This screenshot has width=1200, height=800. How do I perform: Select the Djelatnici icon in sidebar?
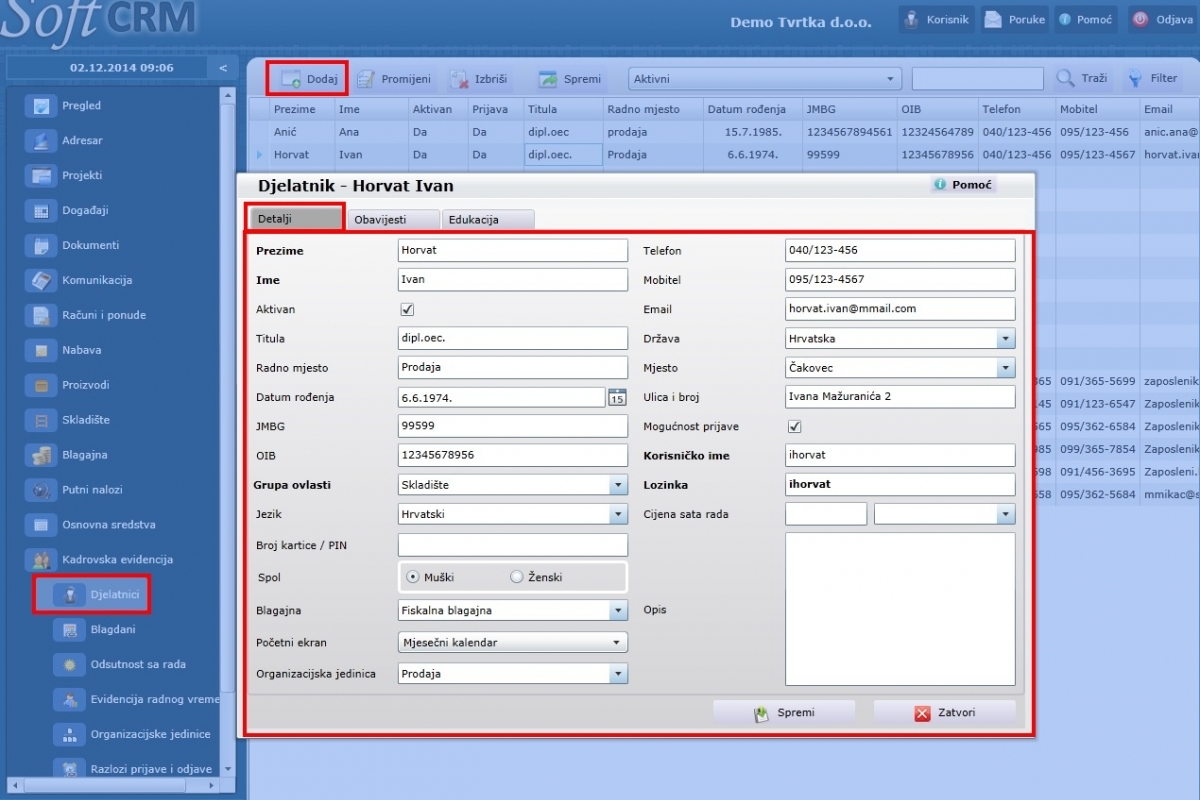tap(69, 595)
